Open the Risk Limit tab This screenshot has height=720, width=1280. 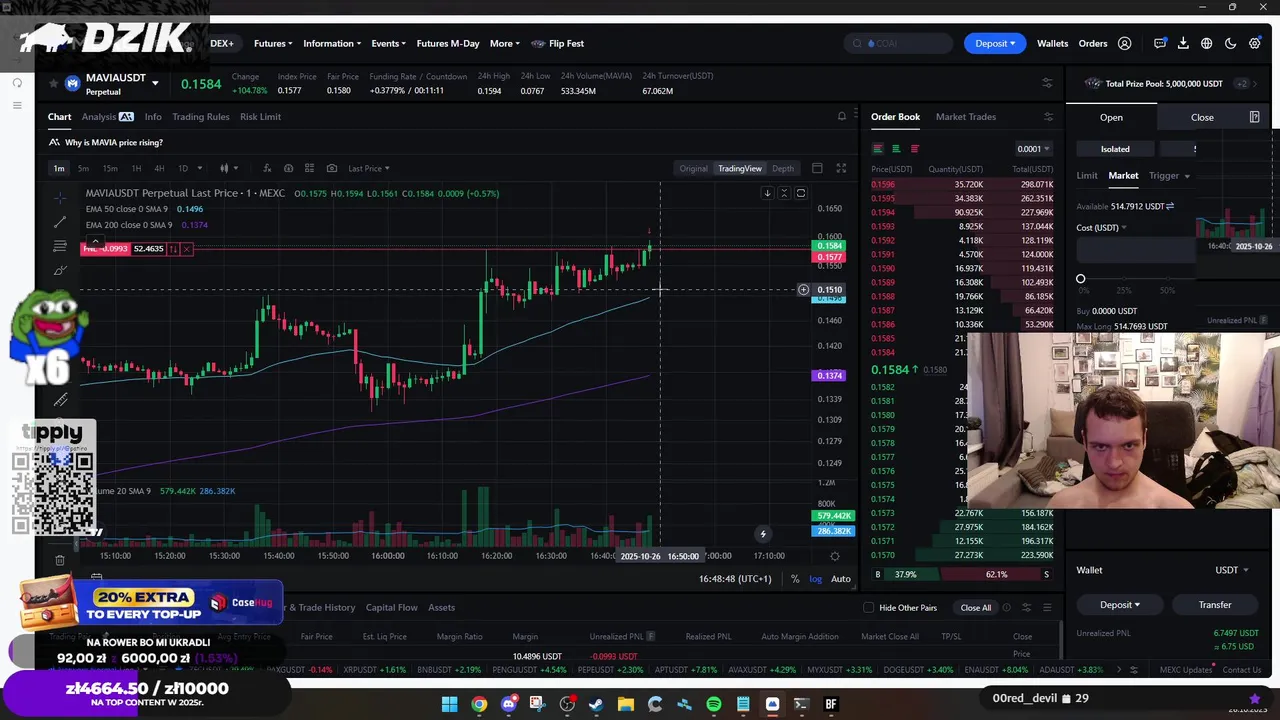click(x=260, y=117)
